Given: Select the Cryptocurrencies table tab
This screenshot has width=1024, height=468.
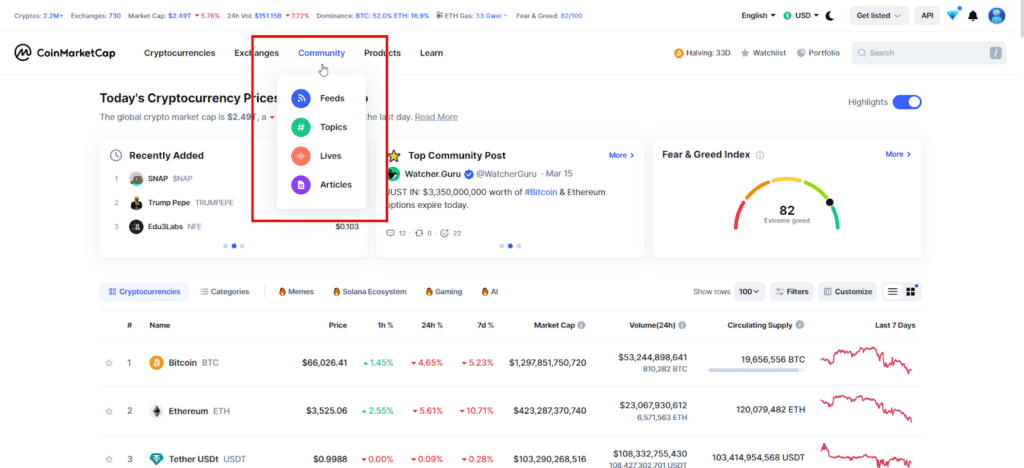Looking at the screenshot, I should point(144,292).
